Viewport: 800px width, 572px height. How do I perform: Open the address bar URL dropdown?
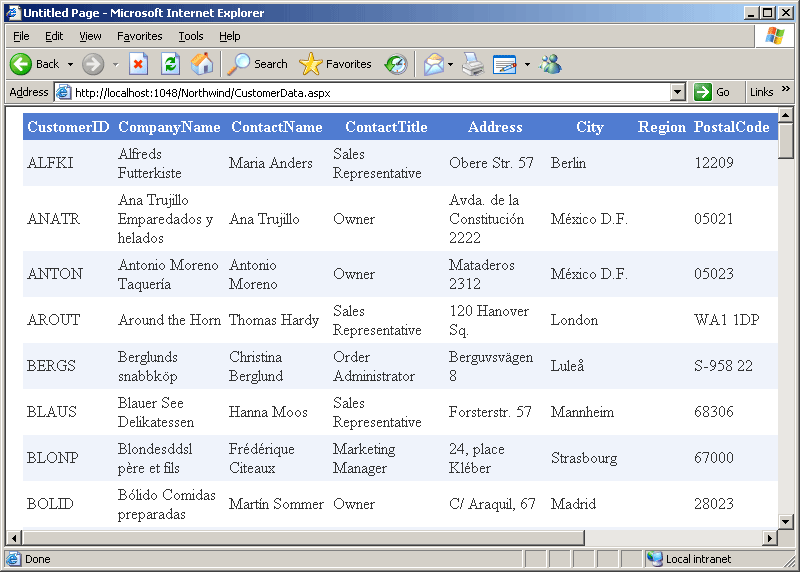[678, 92]
